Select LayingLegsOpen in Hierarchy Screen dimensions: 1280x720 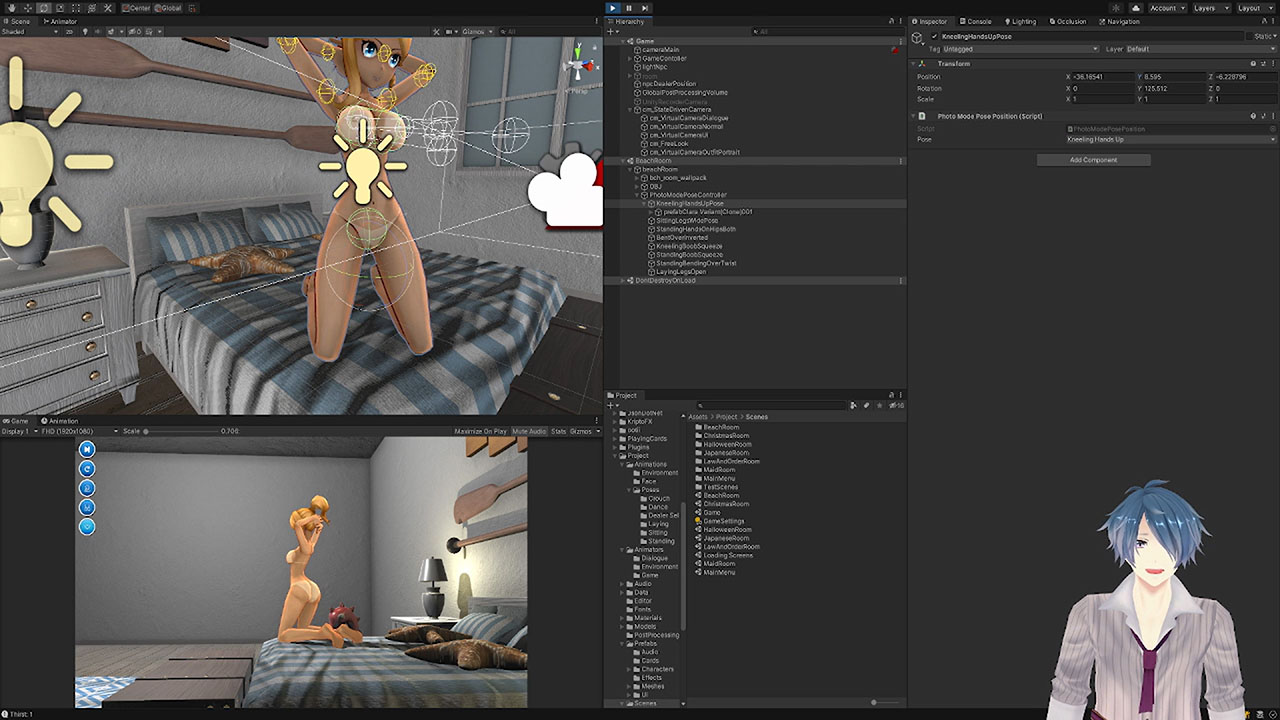681,271
